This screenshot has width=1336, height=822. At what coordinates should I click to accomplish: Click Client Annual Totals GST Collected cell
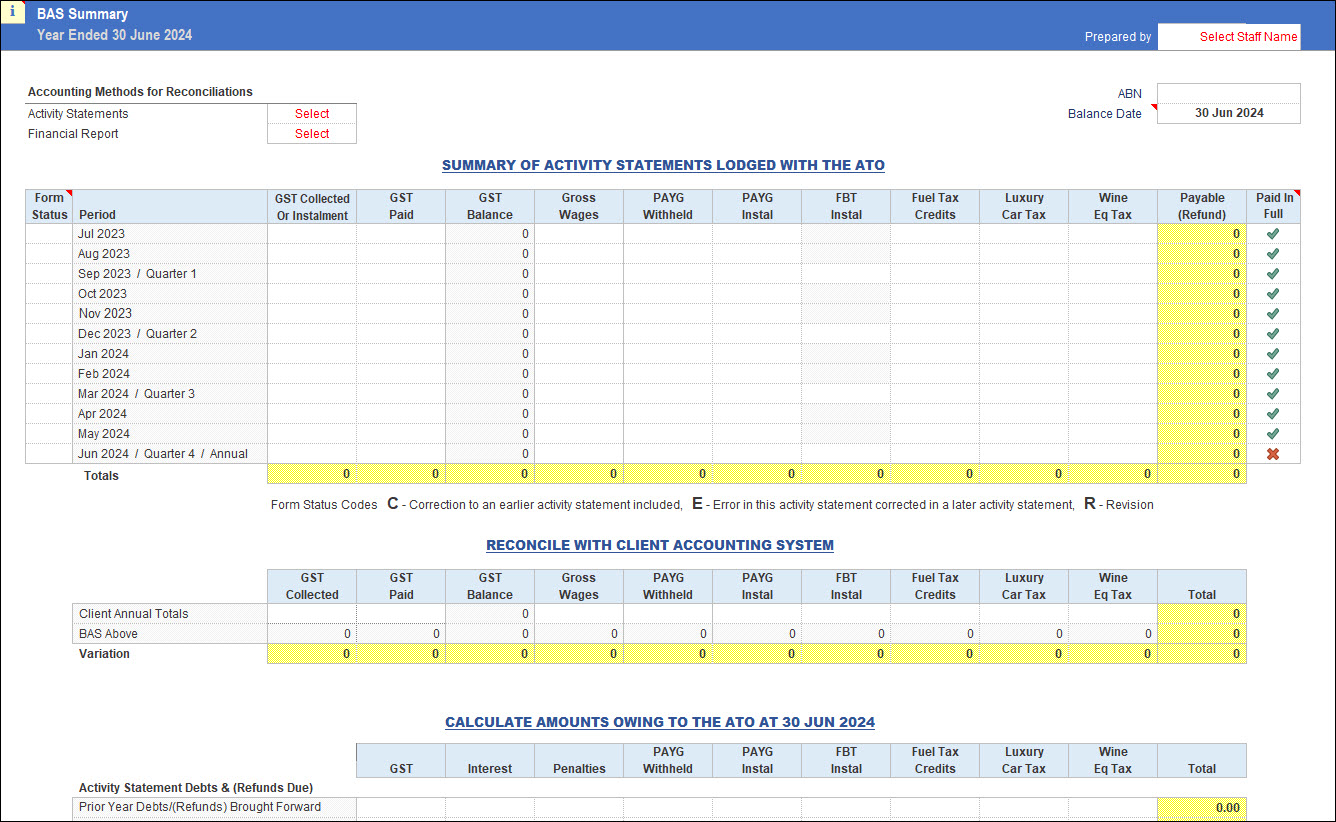[x=312, y=613]
